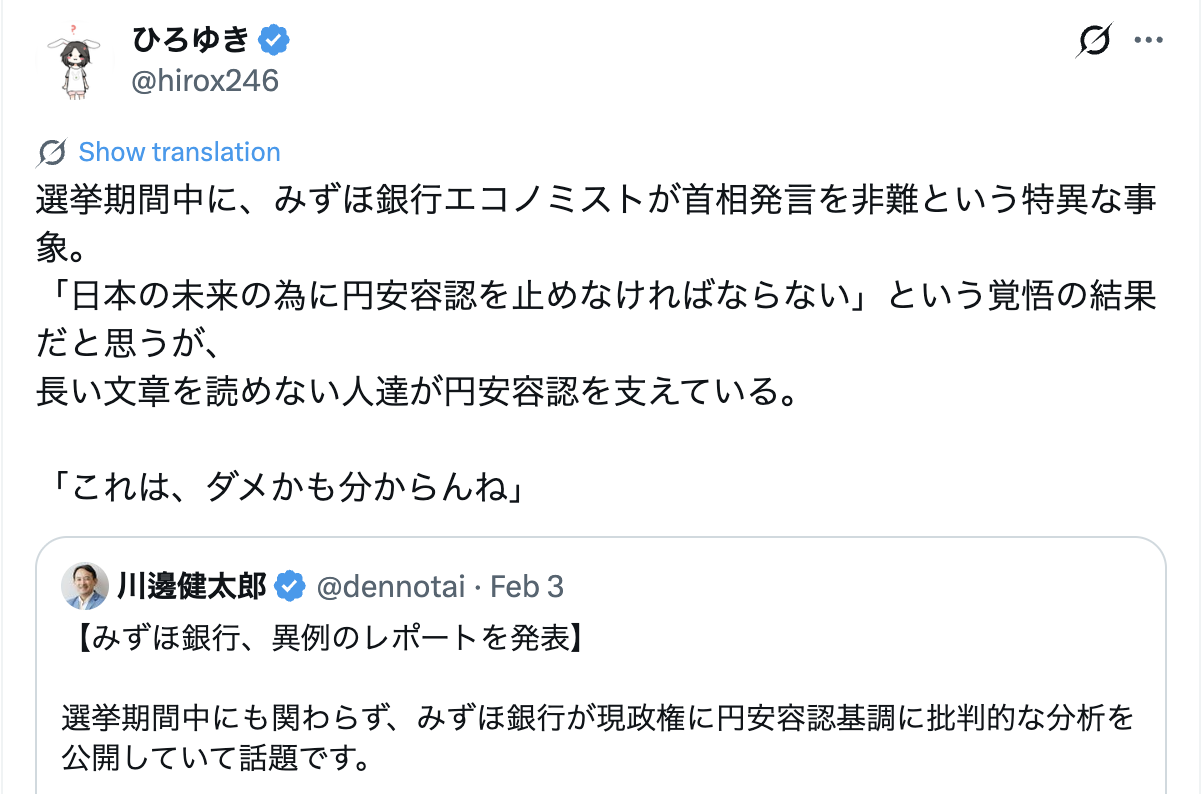Open the headline 【みずほ銀行、異例のレポートを発表】
Image resolution: width=1202 pixels, height=794 pixels.
[327, 638]
